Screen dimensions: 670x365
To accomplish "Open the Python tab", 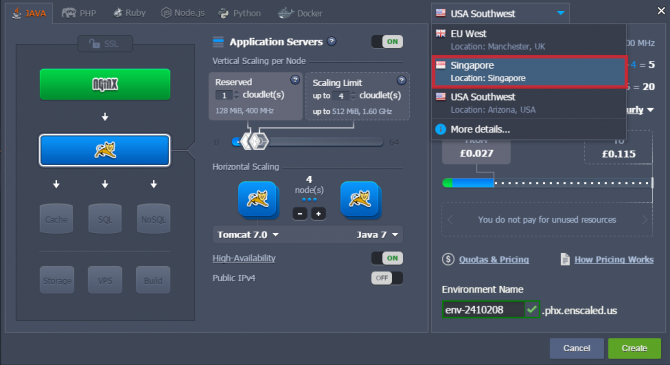I will 240,13.
